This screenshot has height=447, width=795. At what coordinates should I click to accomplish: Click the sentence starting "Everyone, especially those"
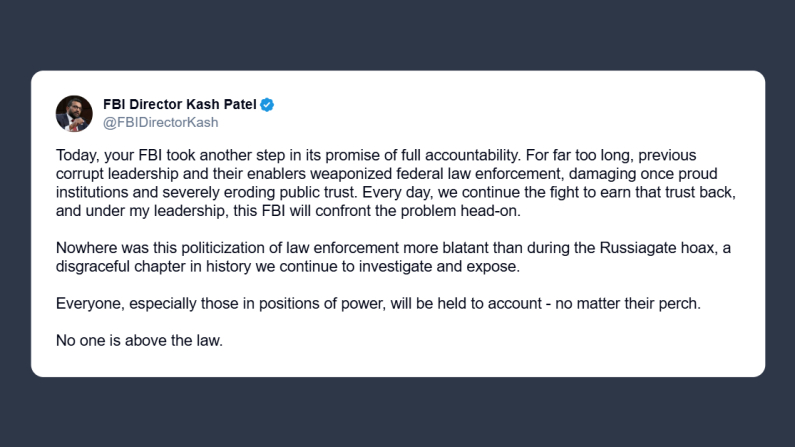pyautogui.click(x=378, y=302)
